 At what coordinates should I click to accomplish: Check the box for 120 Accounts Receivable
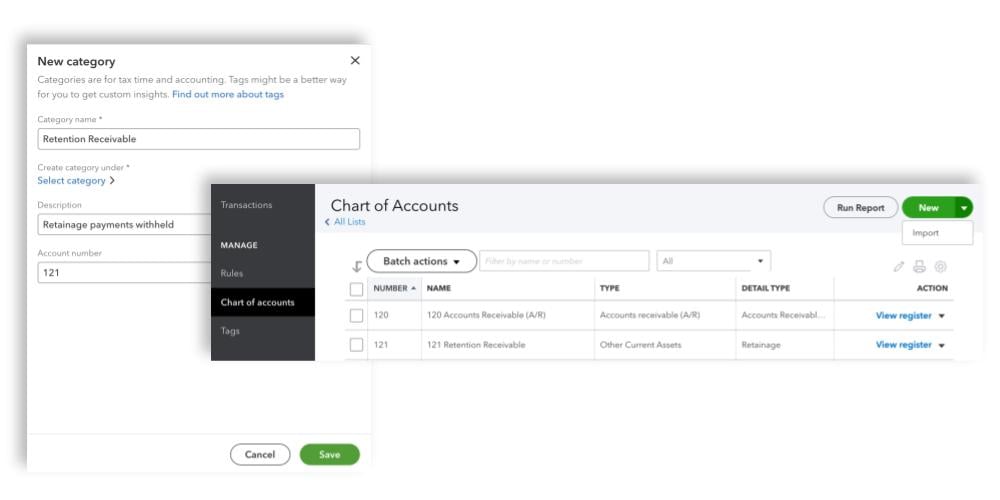[x=357, y=316]
